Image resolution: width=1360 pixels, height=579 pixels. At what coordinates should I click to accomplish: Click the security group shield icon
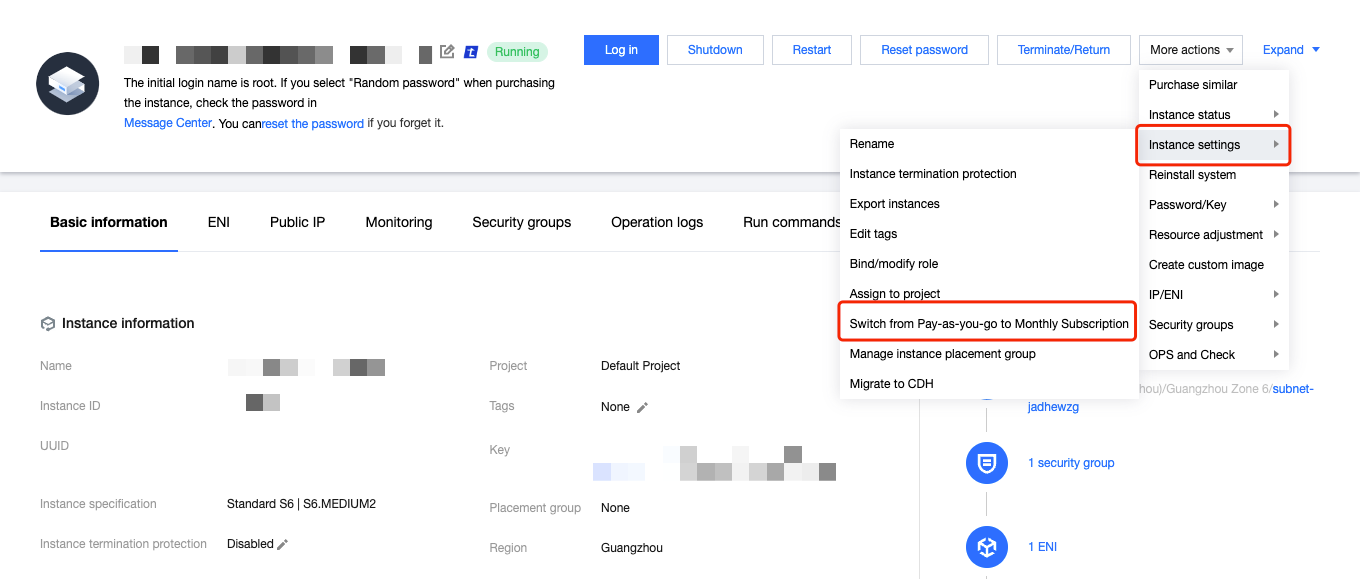[x=986, y=463]
